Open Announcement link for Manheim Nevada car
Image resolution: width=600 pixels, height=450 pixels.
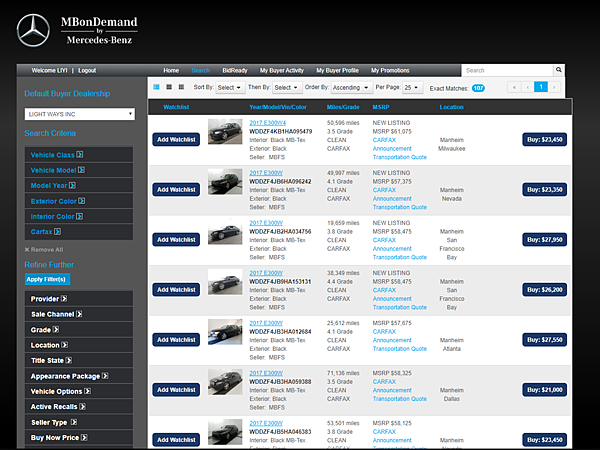[x=392, y=199]
